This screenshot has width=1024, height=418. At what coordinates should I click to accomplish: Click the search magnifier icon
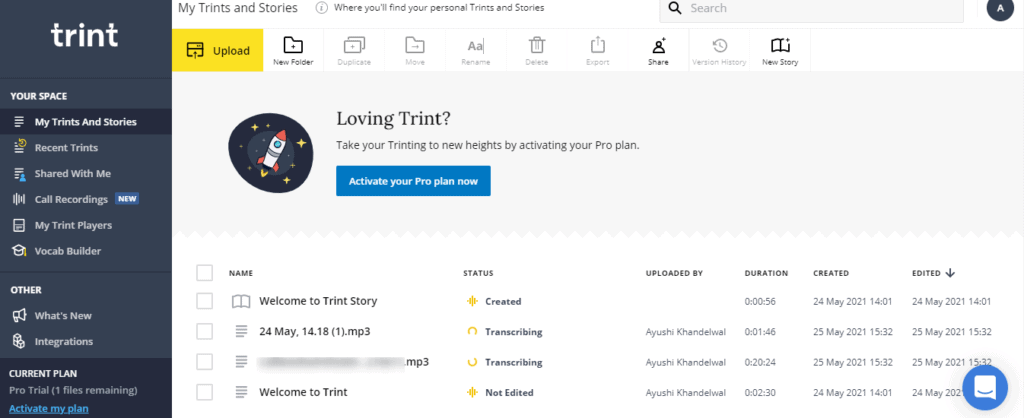pyautogui.click(x=677, y=8)
